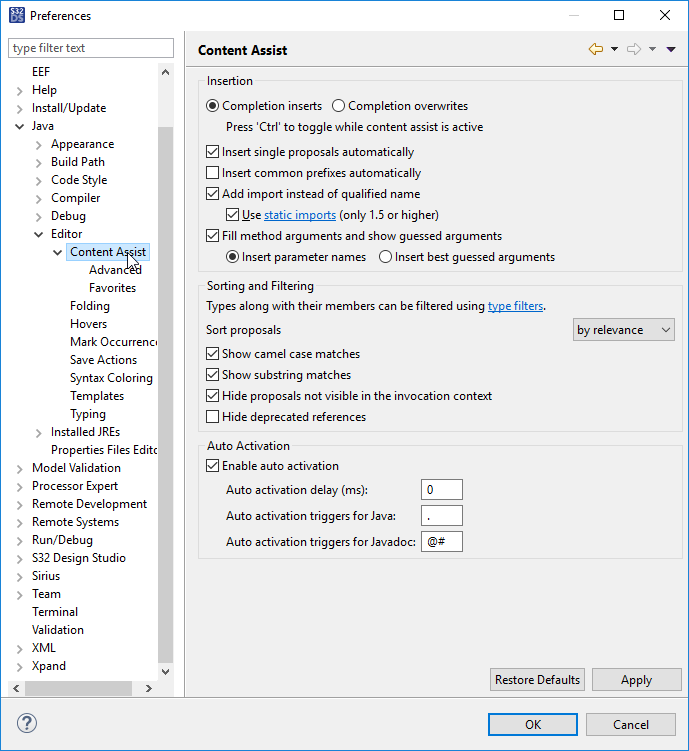Click the Restore Defaults button
The image size is (689, 751).
(x=537, y=680)
